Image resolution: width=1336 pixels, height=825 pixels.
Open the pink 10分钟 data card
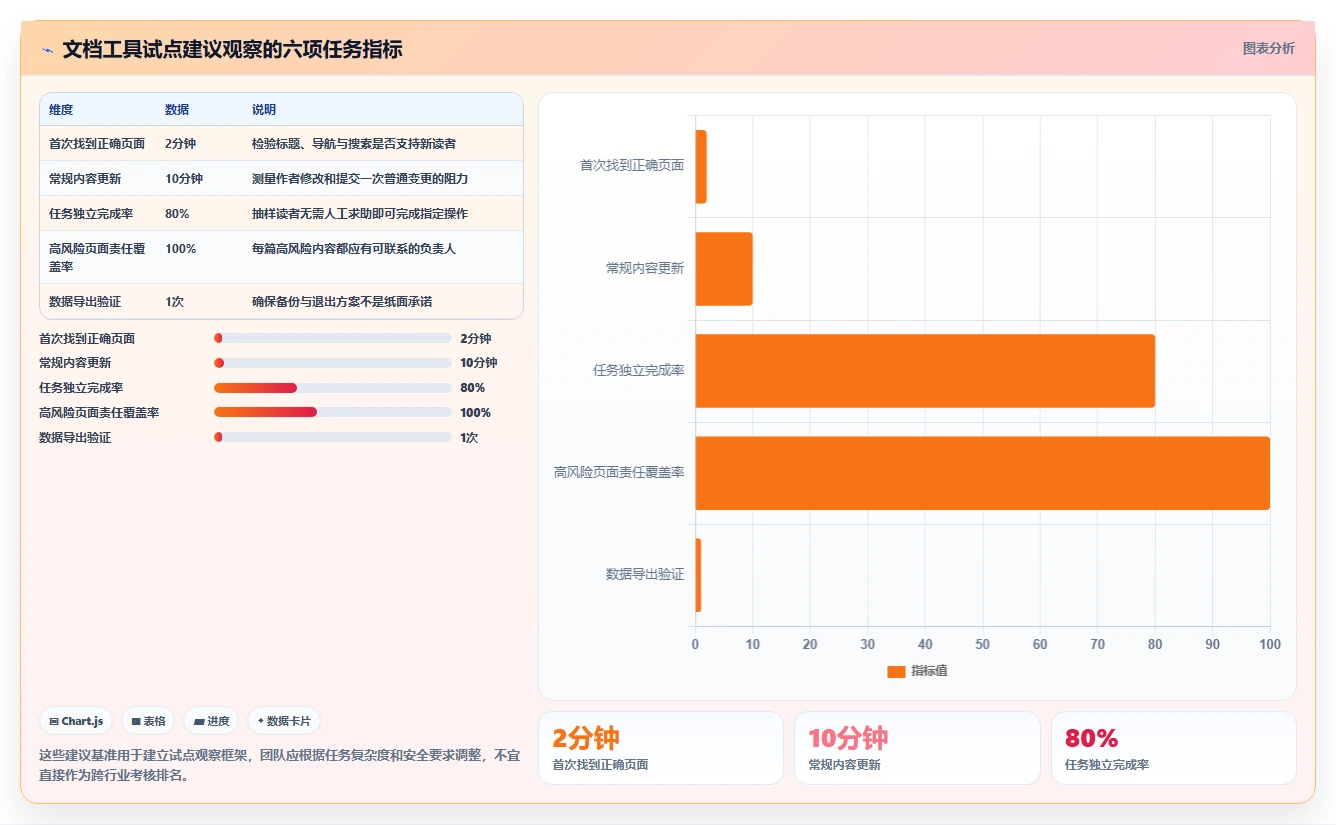click(917, 748)
